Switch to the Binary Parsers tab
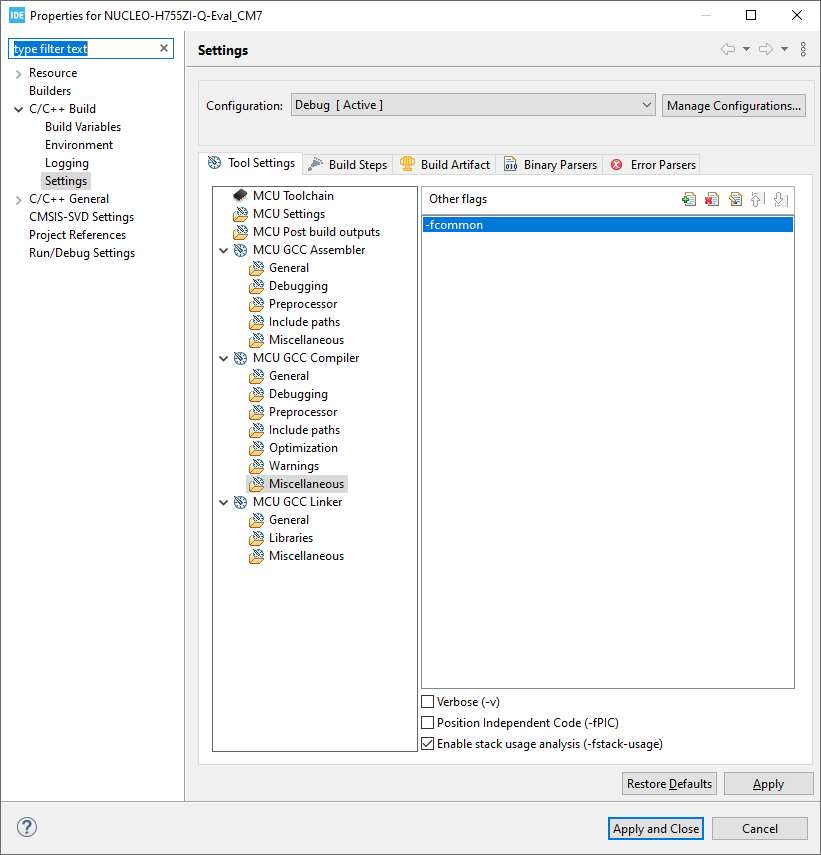This screenshot has width=821, height=855. (550, 164)
